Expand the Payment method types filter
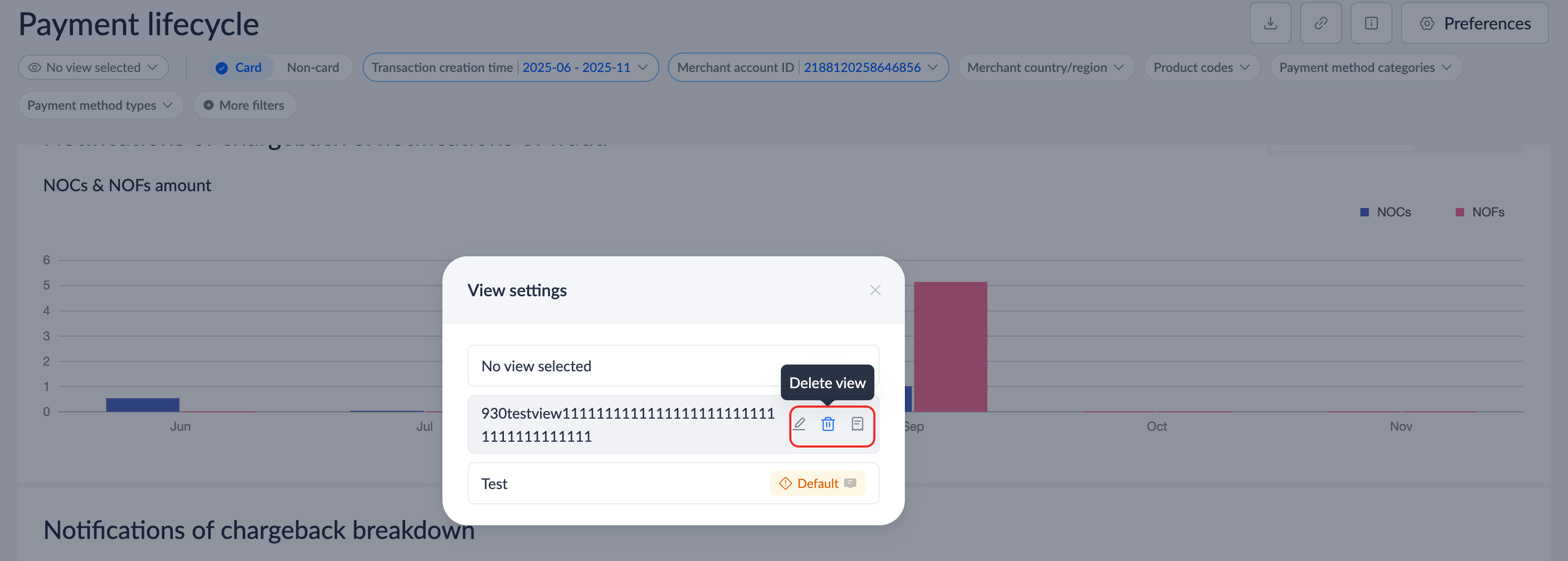The height and width of the screenshot is (561, 1568). click(100, 105)
